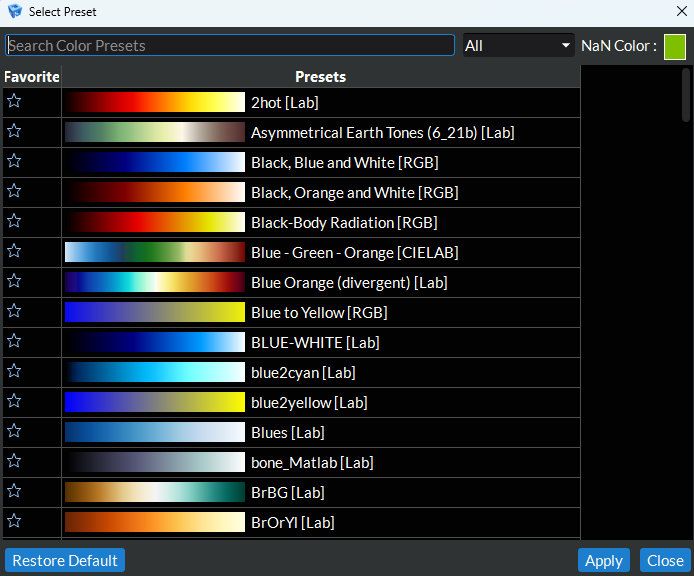Pick the Blue - Green - Orange gradient

click(155, 252)
